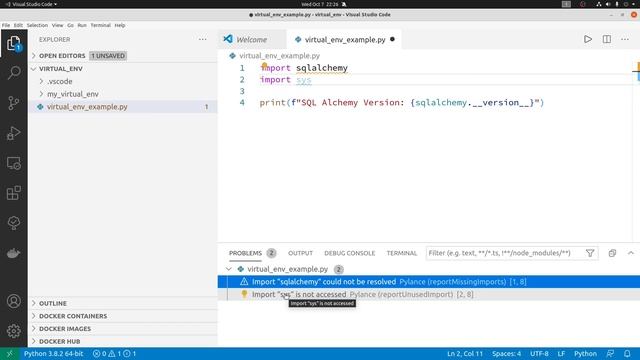Switch to the Welcome tab
640x360 pixels.
pyautogui.click(x=251, y=40)
